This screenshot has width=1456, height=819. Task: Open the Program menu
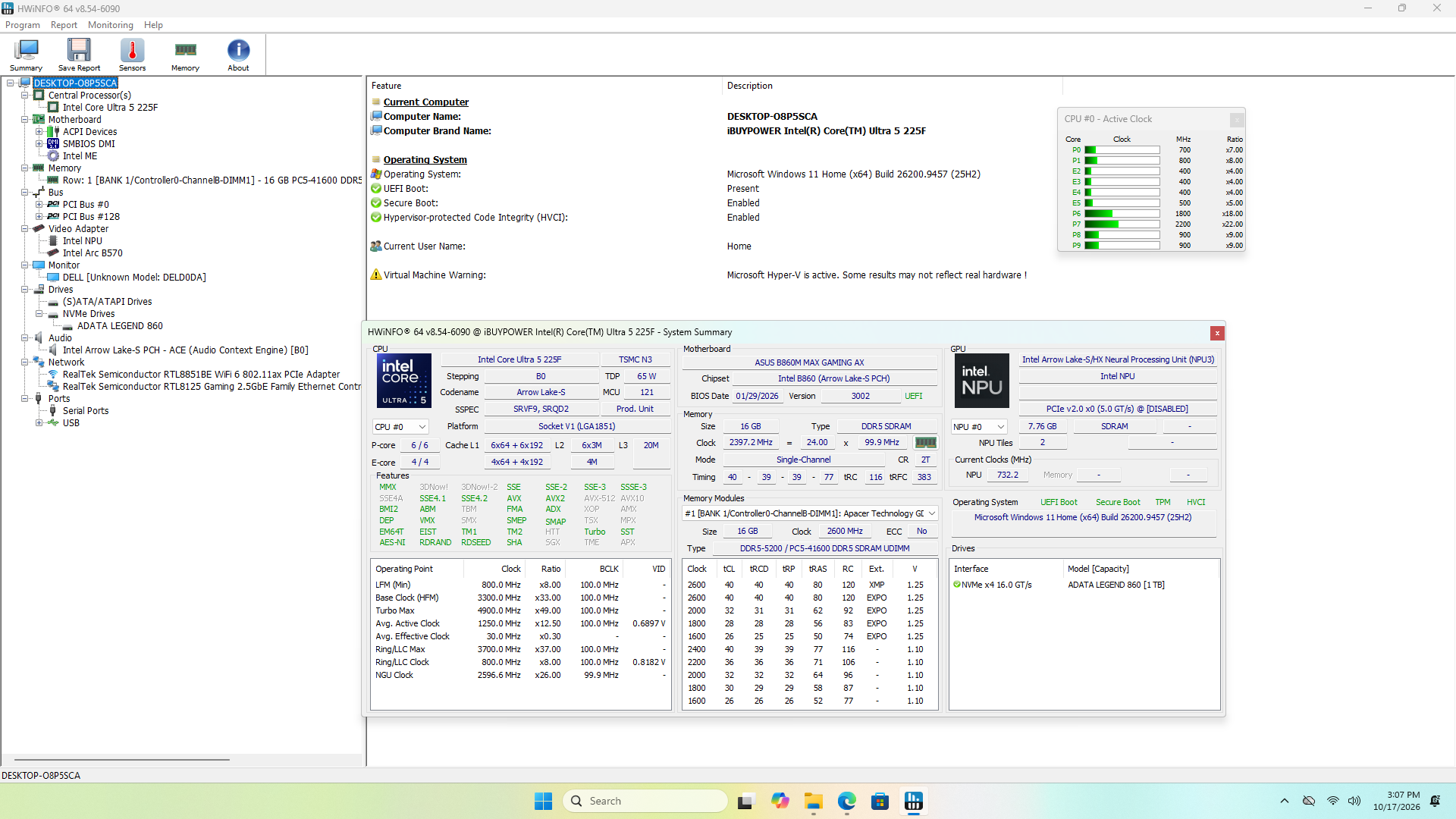click(23, 25)
